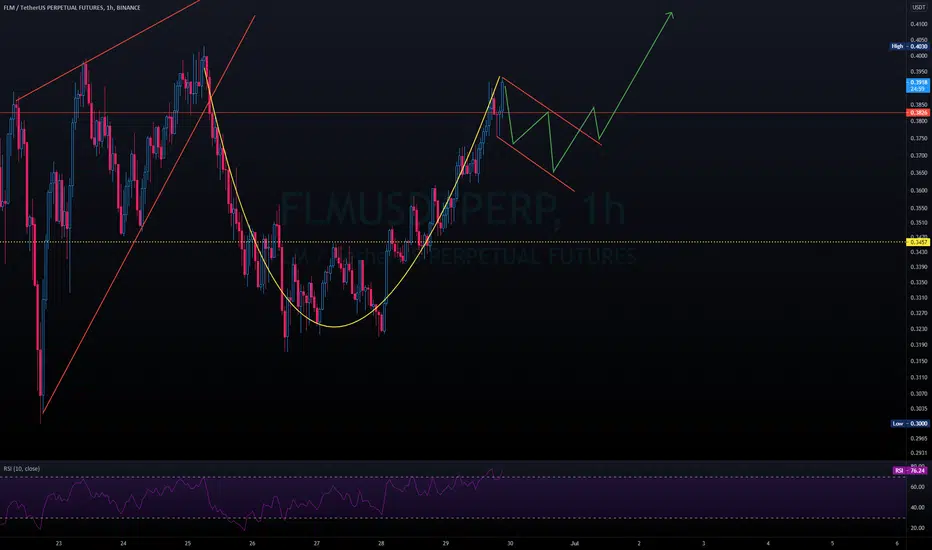Click the RSI 40.00 scale value
Viewport: 932px width, 550px height.
click(x=918, y=507)
